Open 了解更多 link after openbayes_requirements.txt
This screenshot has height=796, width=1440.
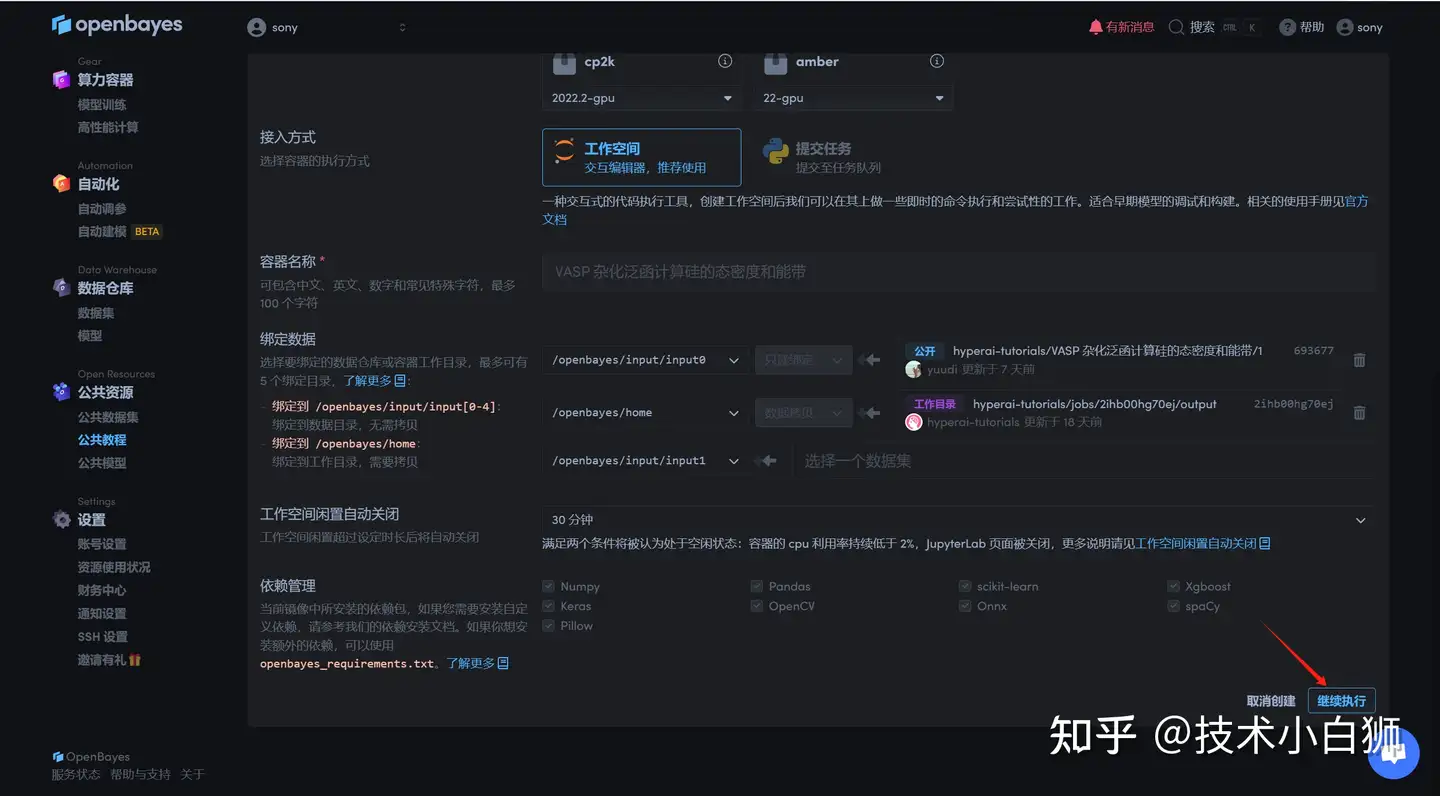(x=478, y=663)
